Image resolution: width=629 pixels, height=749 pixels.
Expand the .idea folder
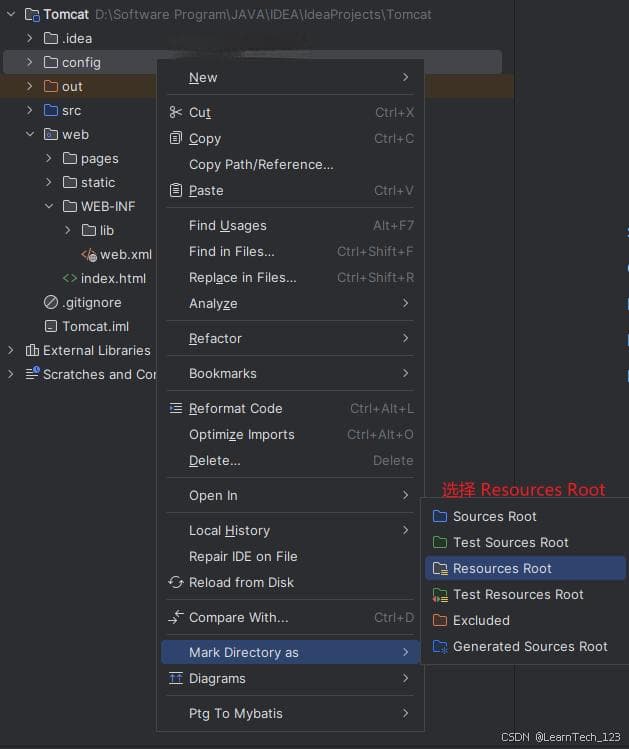coord(30,38)
